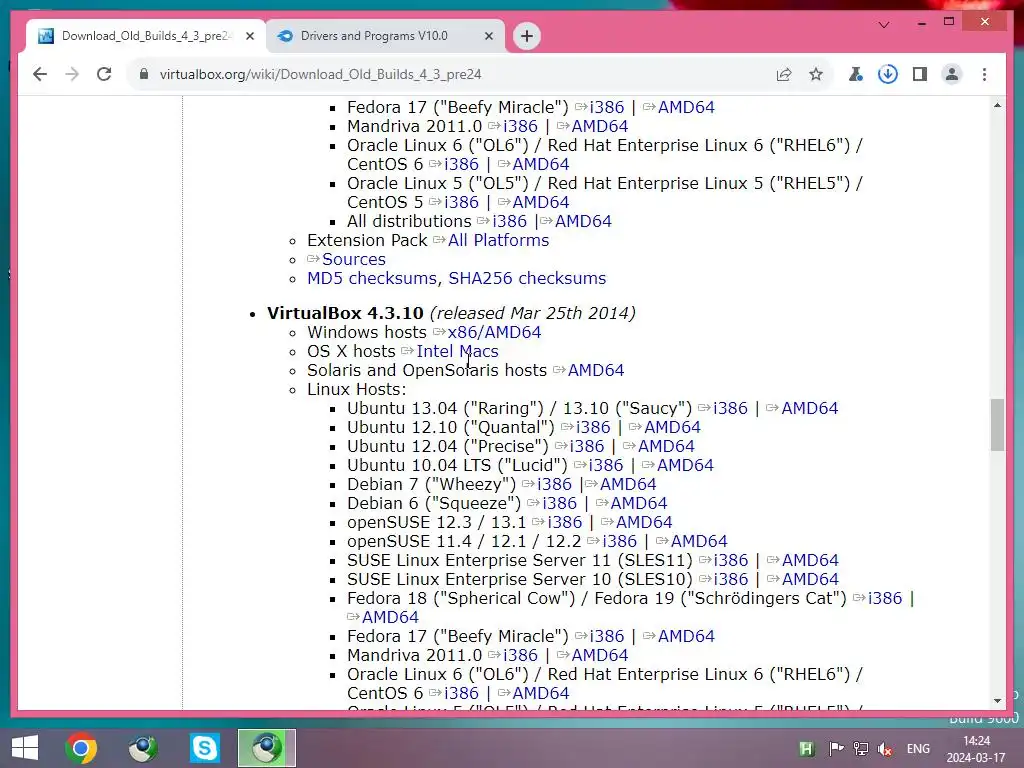Image resolution: width=1024 pixels, height=768 pixels.
Task: Open Debian 7 Wheezy i386 link
Action: pyautogui.click(x=554, y=484)
